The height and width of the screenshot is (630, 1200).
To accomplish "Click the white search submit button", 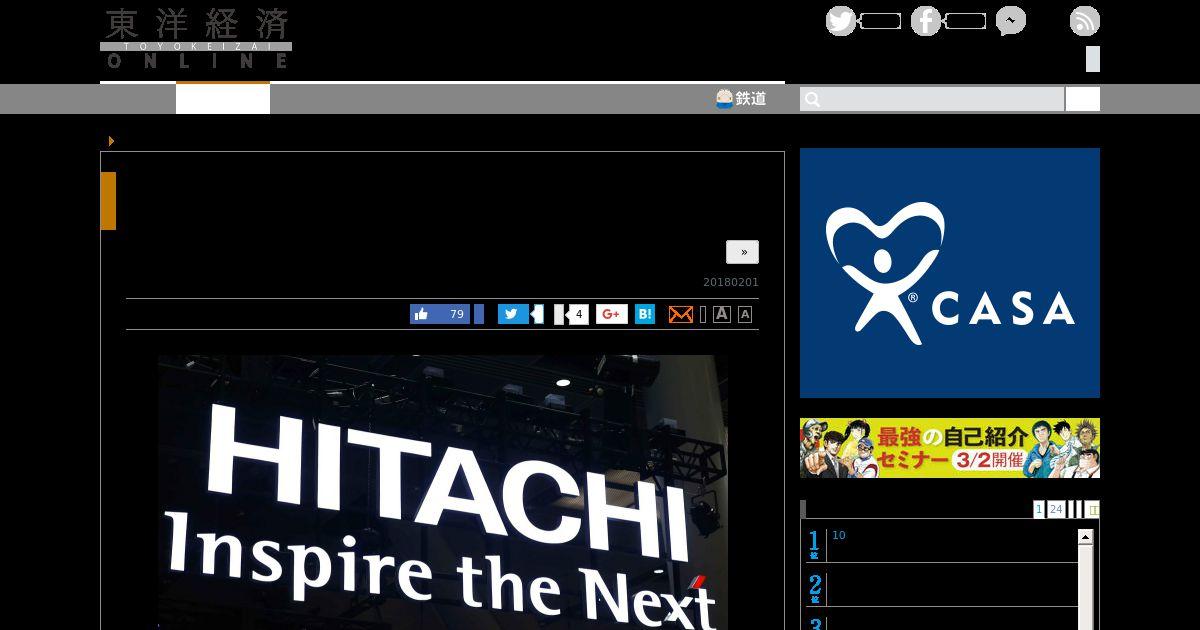I will 1083,99.
